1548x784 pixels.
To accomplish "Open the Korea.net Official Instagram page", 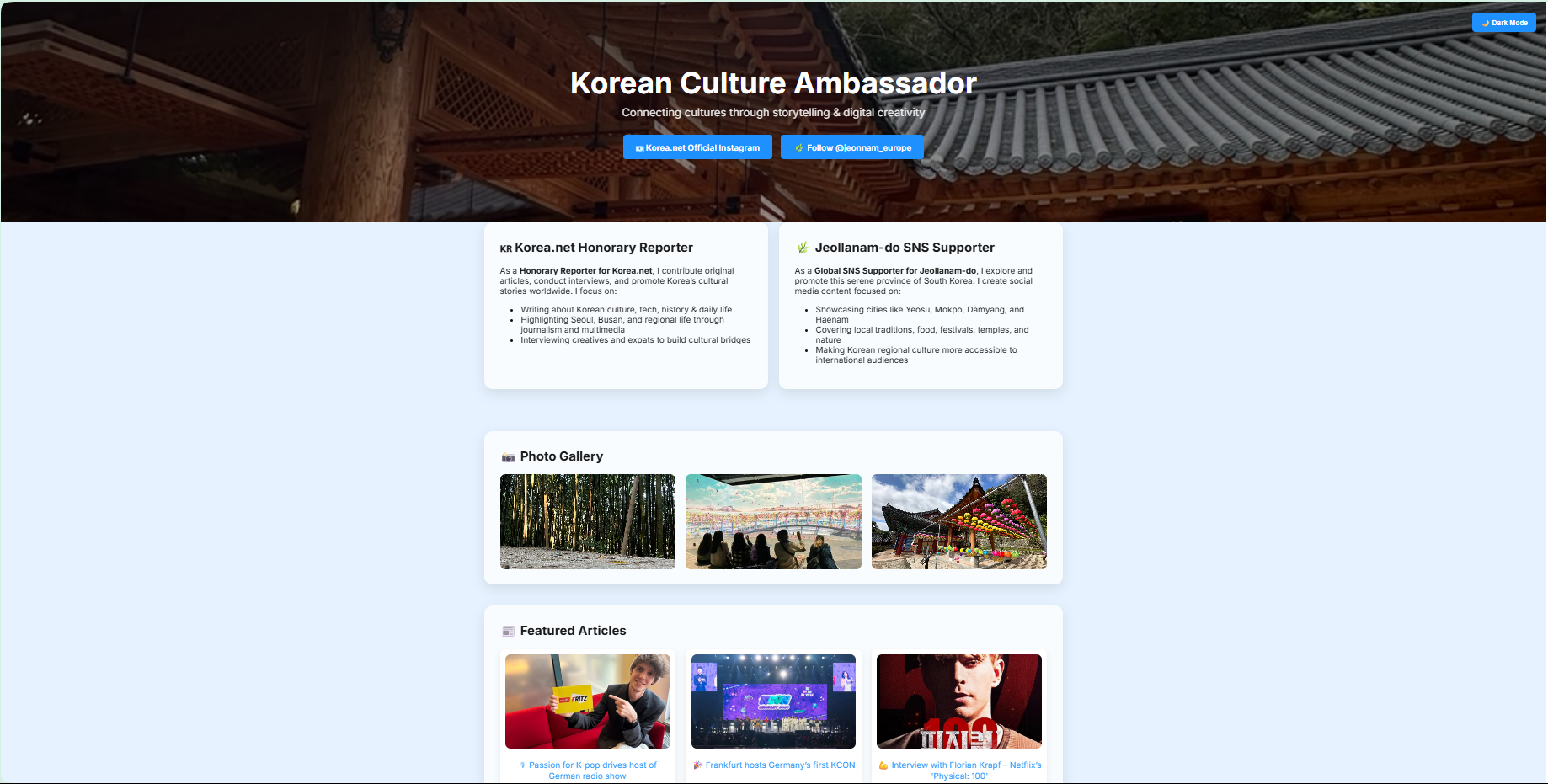I will 697,147.
